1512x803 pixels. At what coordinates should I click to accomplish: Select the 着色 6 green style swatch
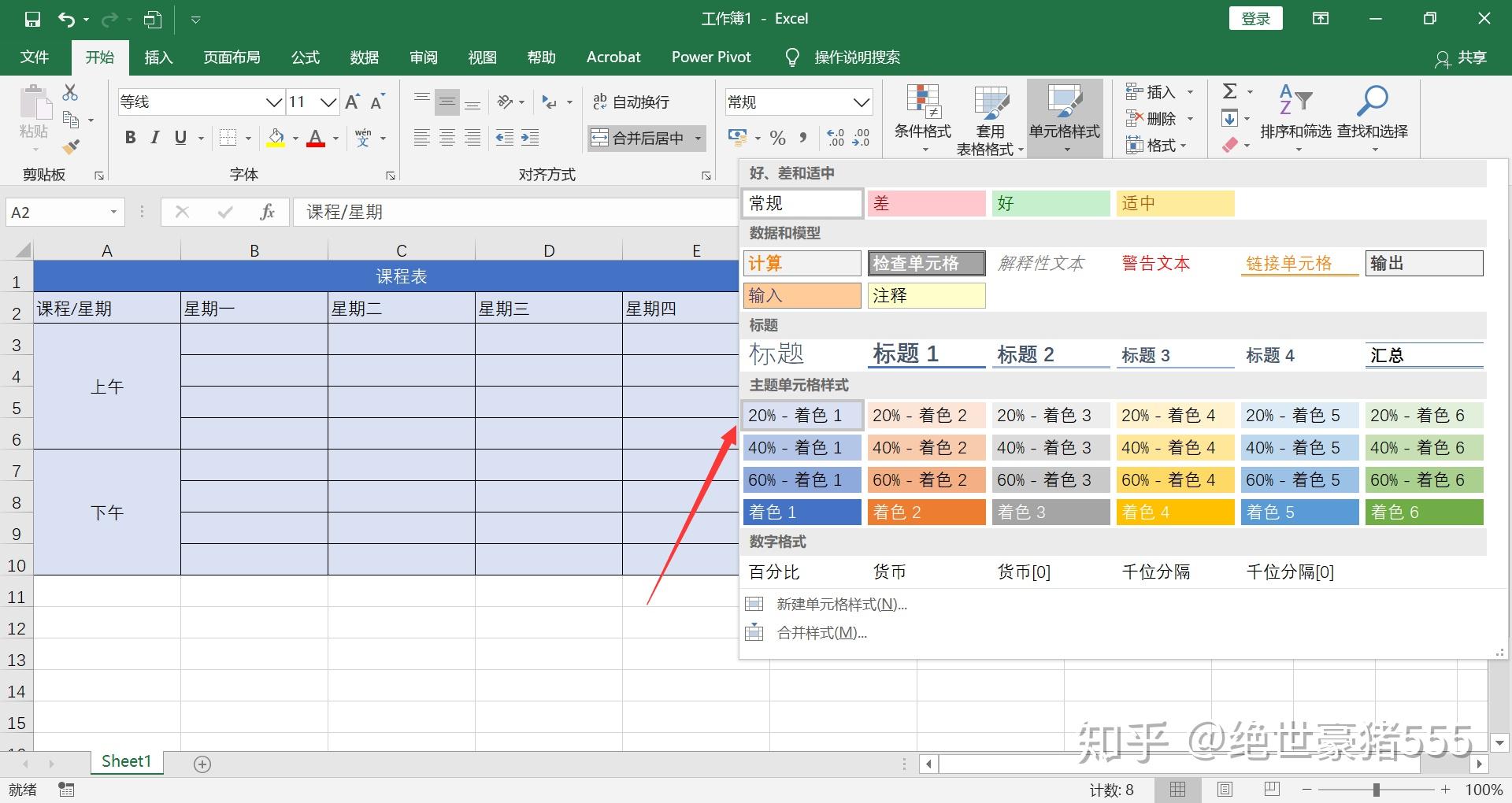point(1425,513)
